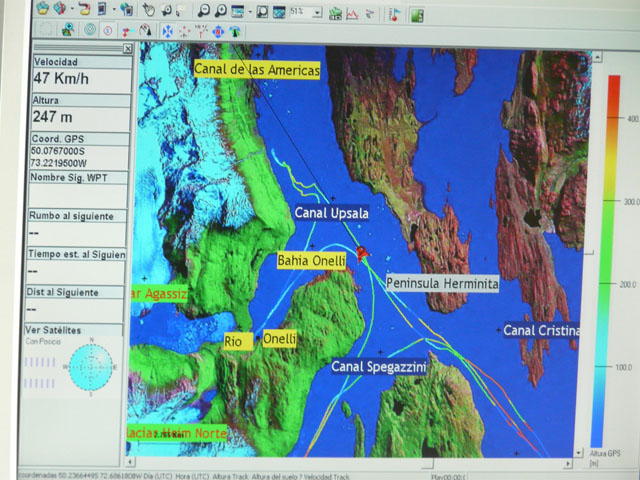Click the blue four-arrow move icon
Viewport: 640px width, 480px height.
pos(167,31)
